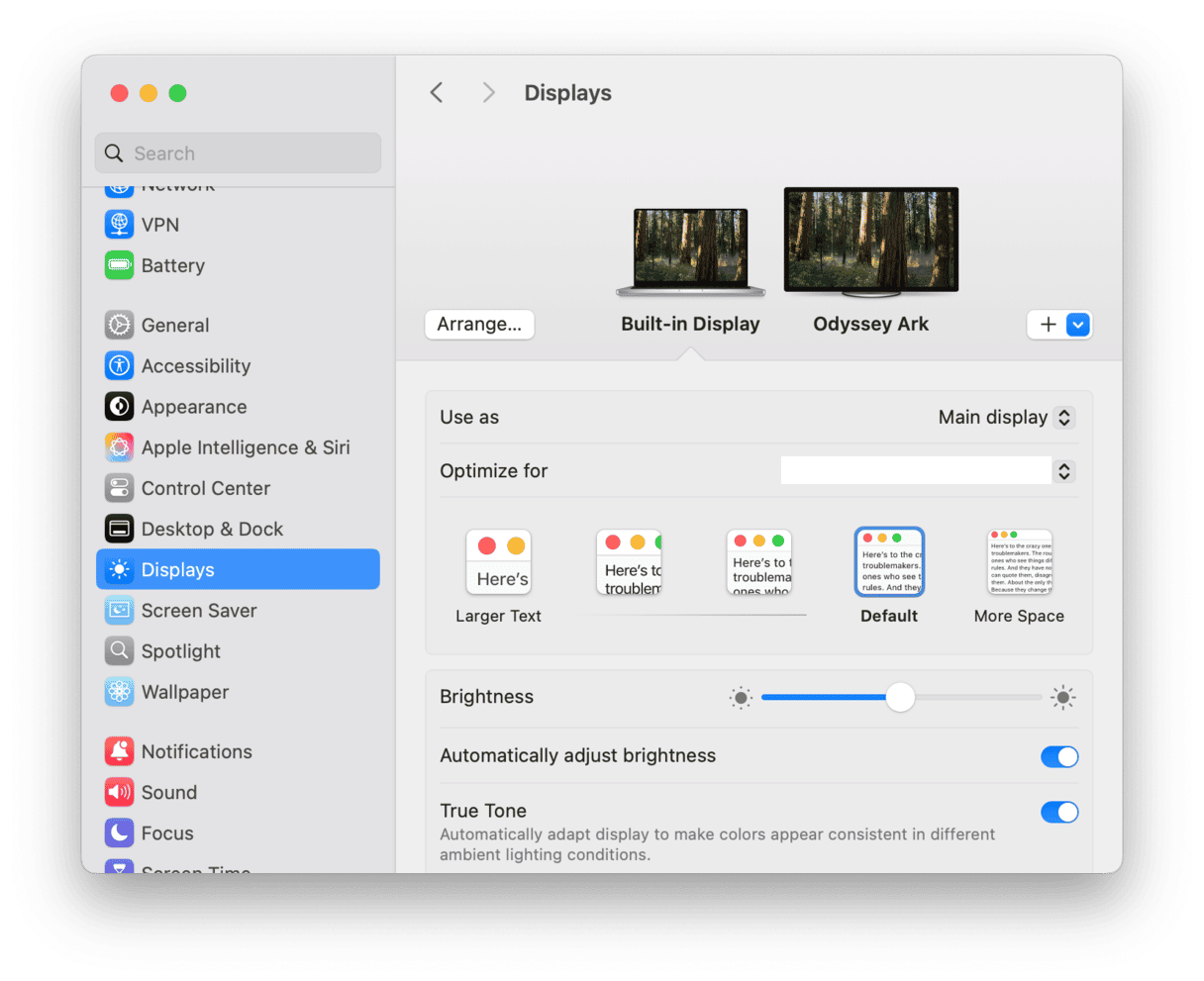This screenshot has height=981, width=1204.
Task: Click the Focus moon icon
Action: click(119, 833)
